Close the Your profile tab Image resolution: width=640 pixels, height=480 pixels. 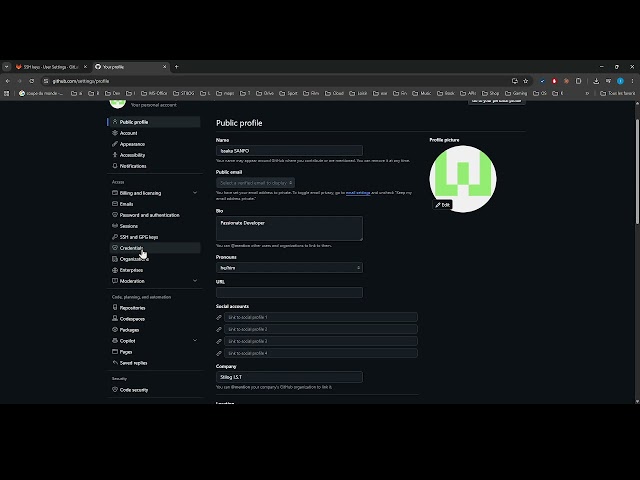point(164,67)
